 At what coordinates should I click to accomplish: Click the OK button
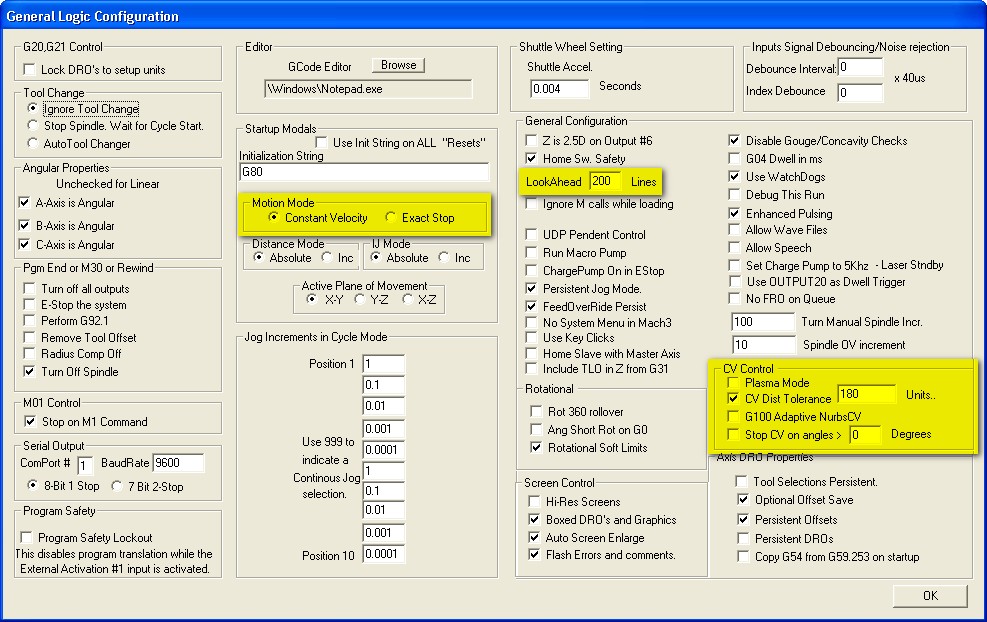click(930, 595)
